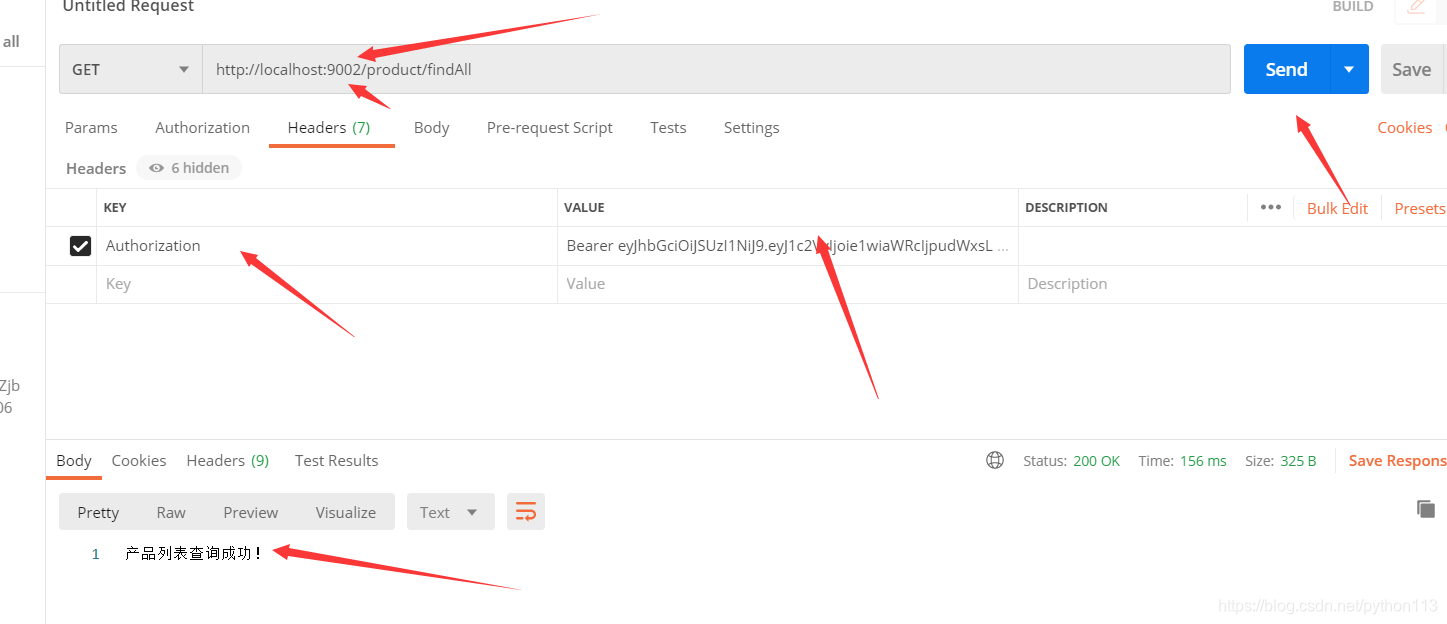Select Pretty response view
The height and width of the screenshot is (624, 1447).
(x=98, y=512)
